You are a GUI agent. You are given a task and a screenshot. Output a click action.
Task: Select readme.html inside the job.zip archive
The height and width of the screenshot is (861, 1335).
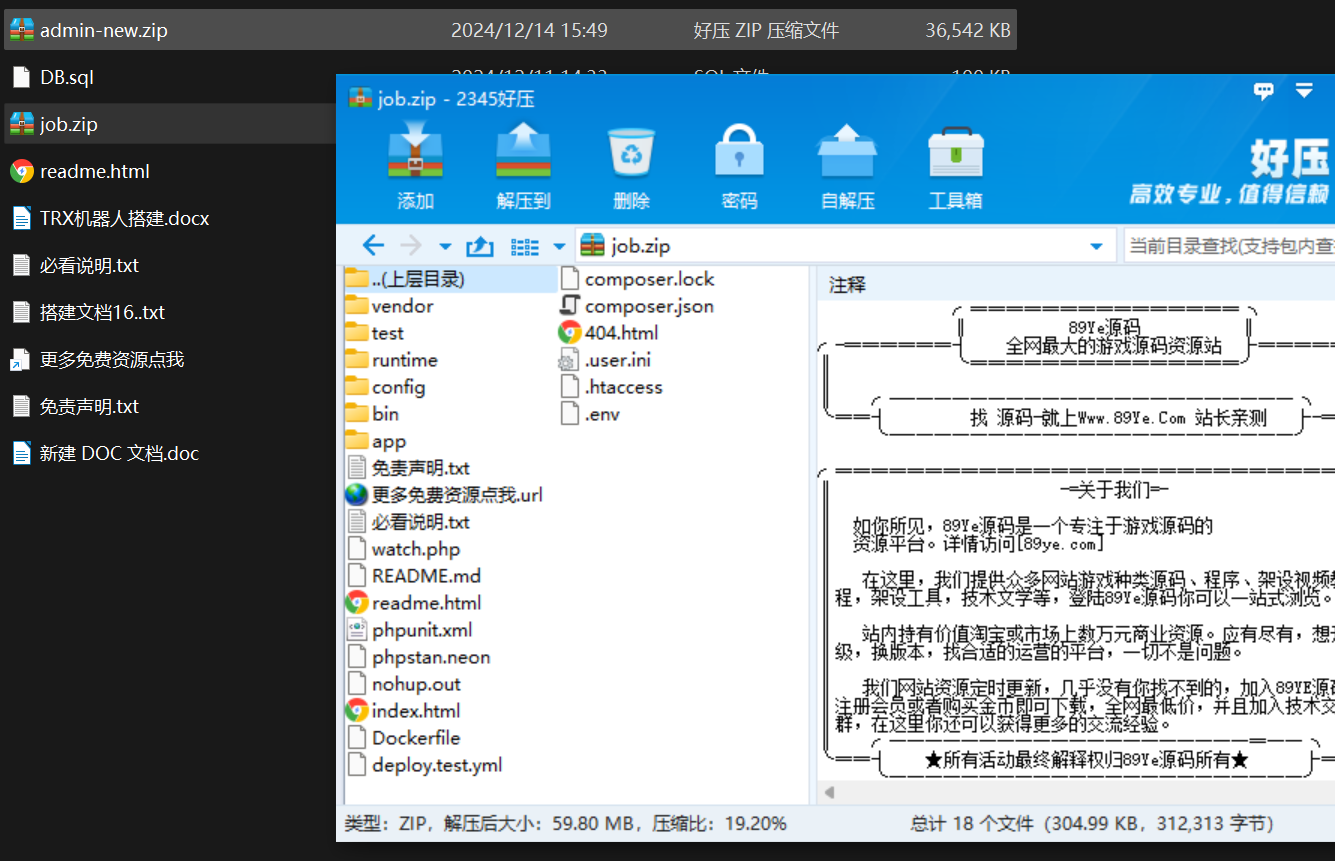coord(414,603)
